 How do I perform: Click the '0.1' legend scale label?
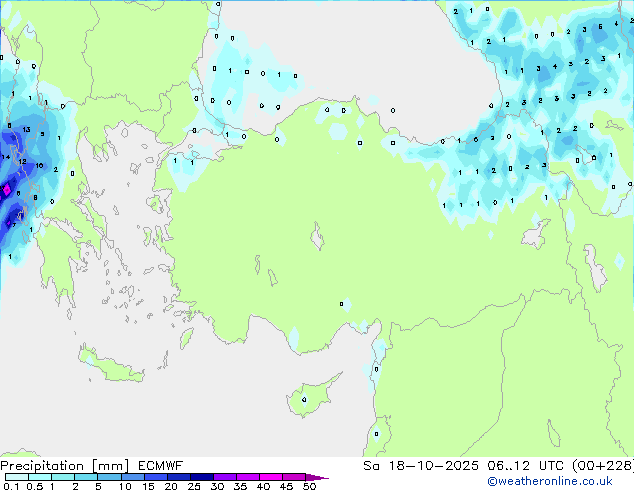[11, 486]
